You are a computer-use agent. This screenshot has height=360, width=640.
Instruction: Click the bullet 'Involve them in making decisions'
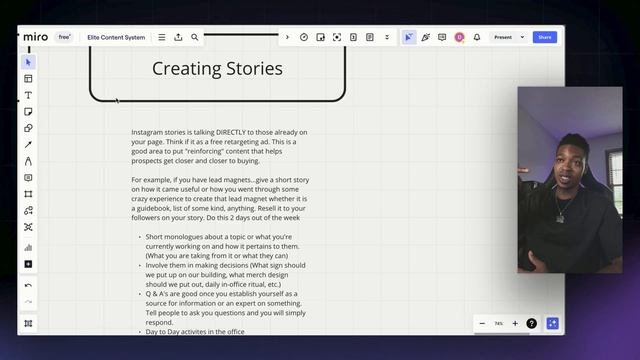[x=225, y=275]
